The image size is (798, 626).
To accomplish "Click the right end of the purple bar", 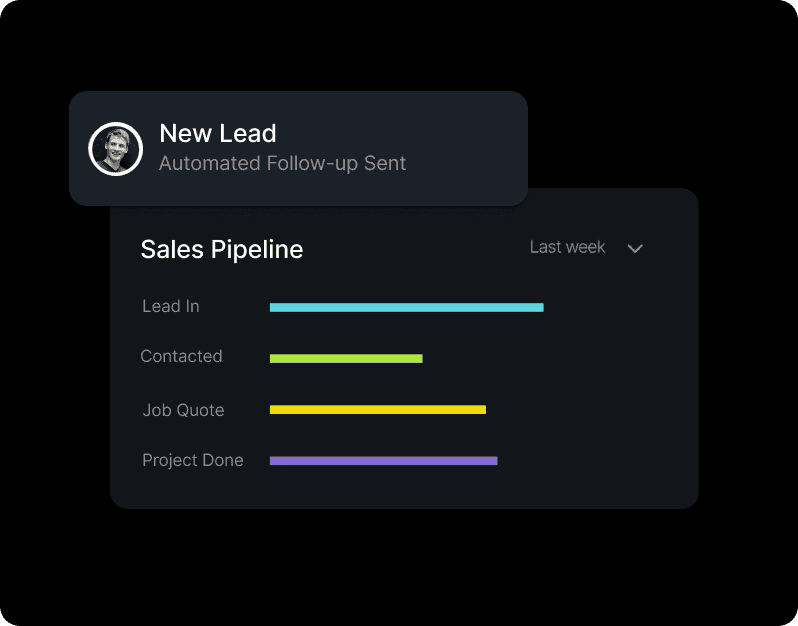I will (494, 461).
